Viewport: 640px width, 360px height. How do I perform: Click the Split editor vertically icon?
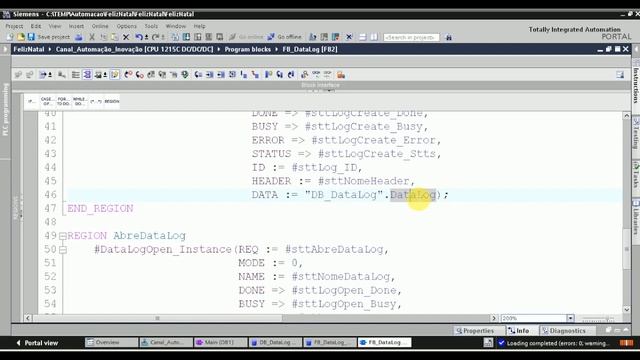pyautogui.click(x=374, y=37)
